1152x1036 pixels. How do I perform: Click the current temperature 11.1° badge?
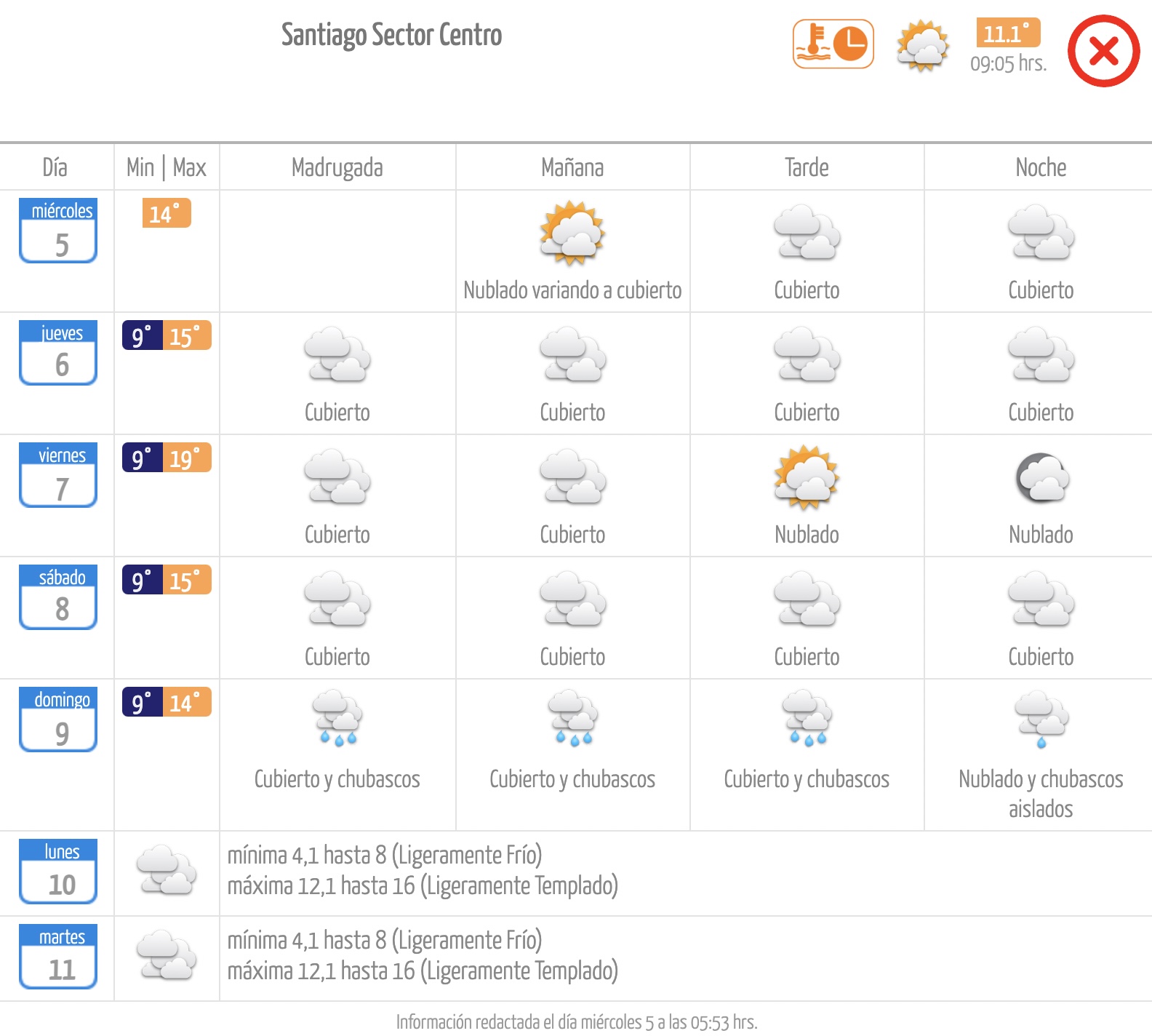click(x=1008, y=33)
